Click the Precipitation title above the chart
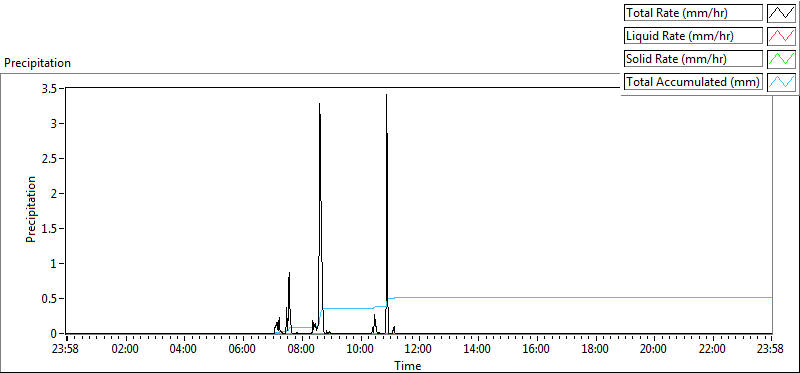This screenshot has height=373, width=800. [37, 63]
